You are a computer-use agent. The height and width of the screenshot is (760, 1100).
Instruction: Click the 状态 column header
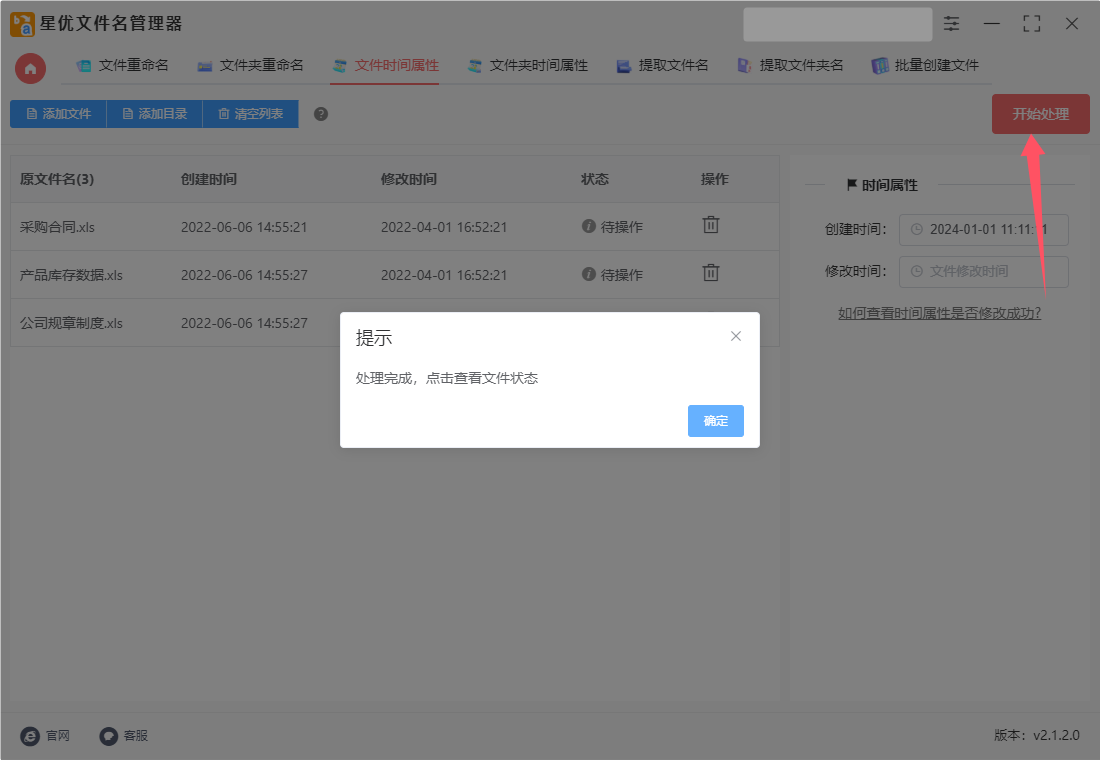click(x=594, y=179)
